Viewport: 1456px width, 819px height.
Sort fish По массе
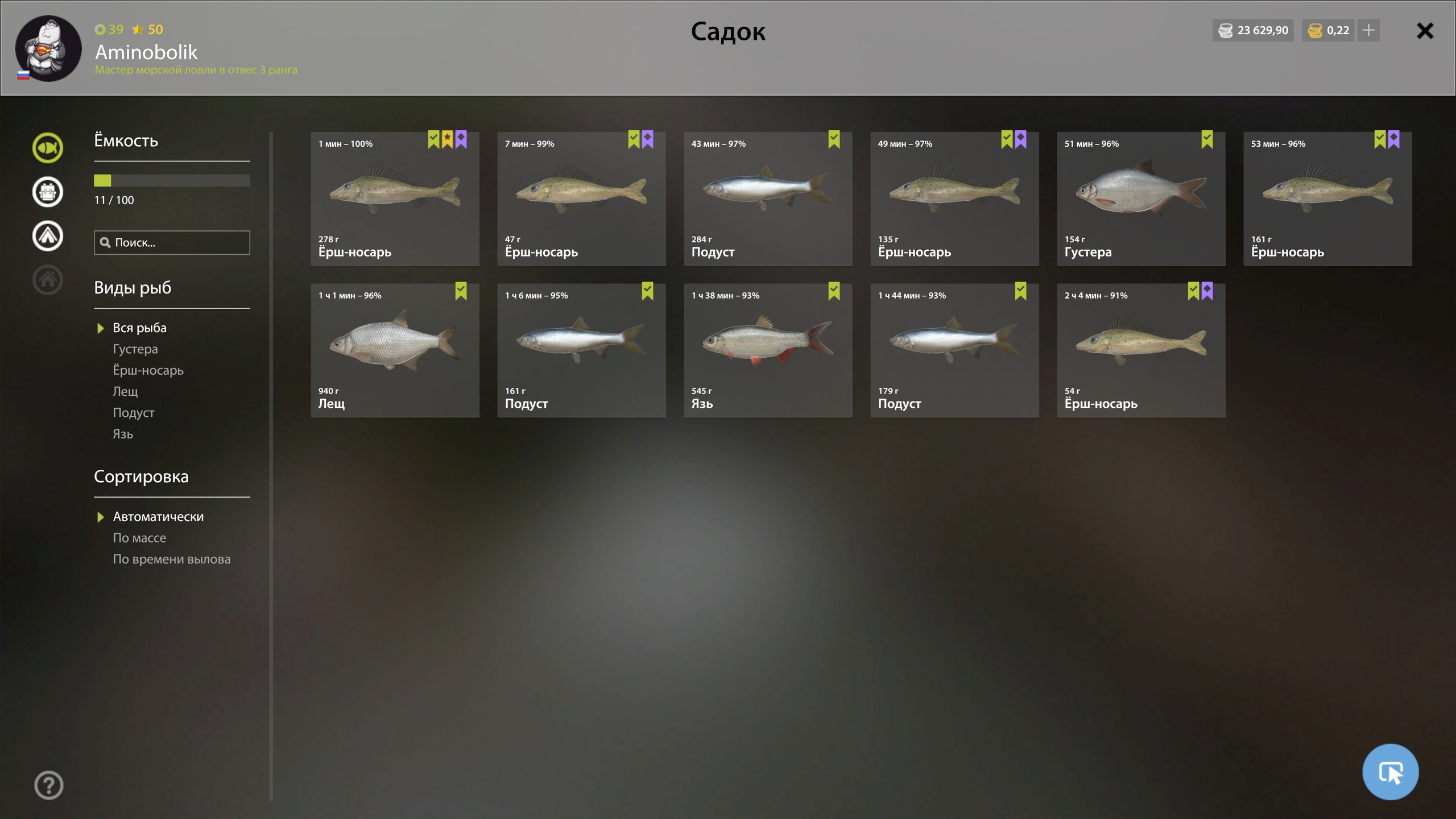[139, 538]
